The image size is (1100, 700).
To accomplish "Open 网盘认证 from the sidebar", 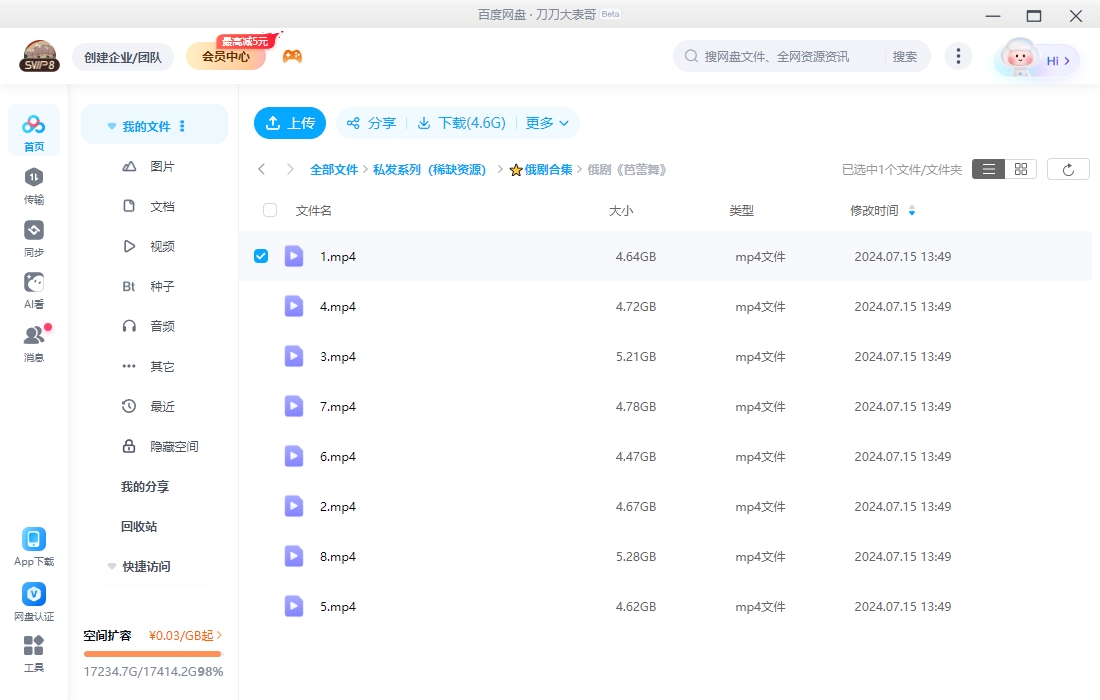I will [x=34, y=600].
